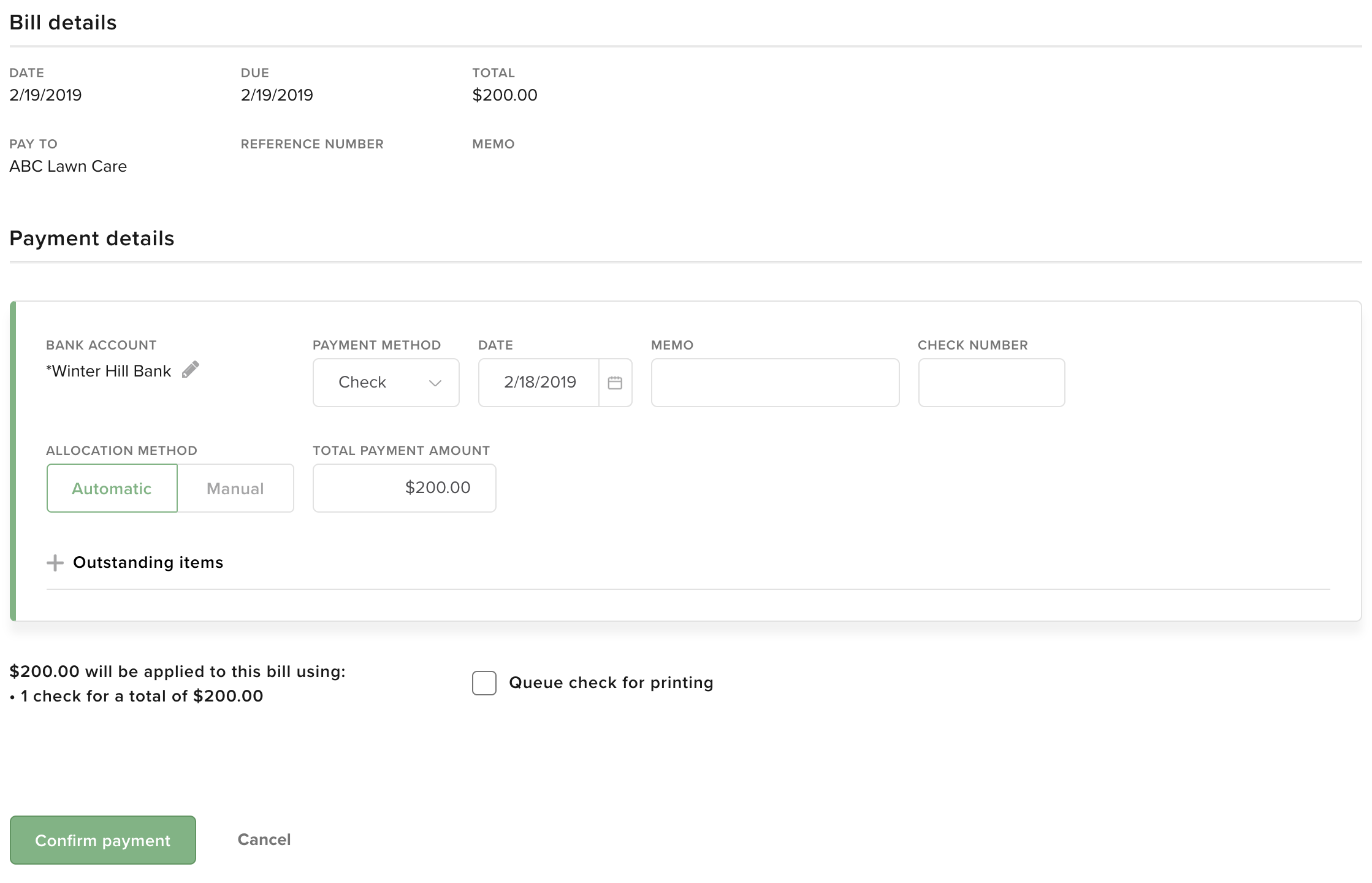1372x883 pixels.
Task: Click the plus icon next to Outstanding items
Action: click(x=55, y=563)
